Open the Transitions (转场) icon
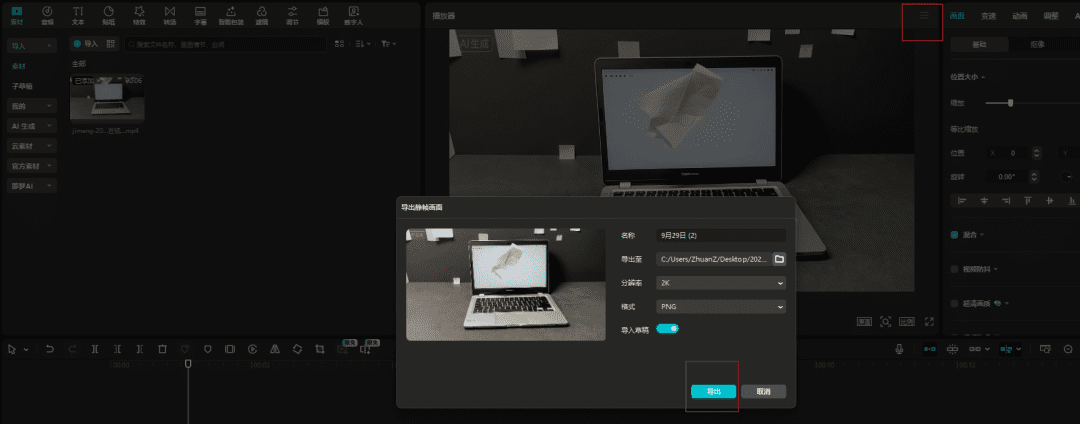Screen dimensions: 1080x424 (169, 14)
